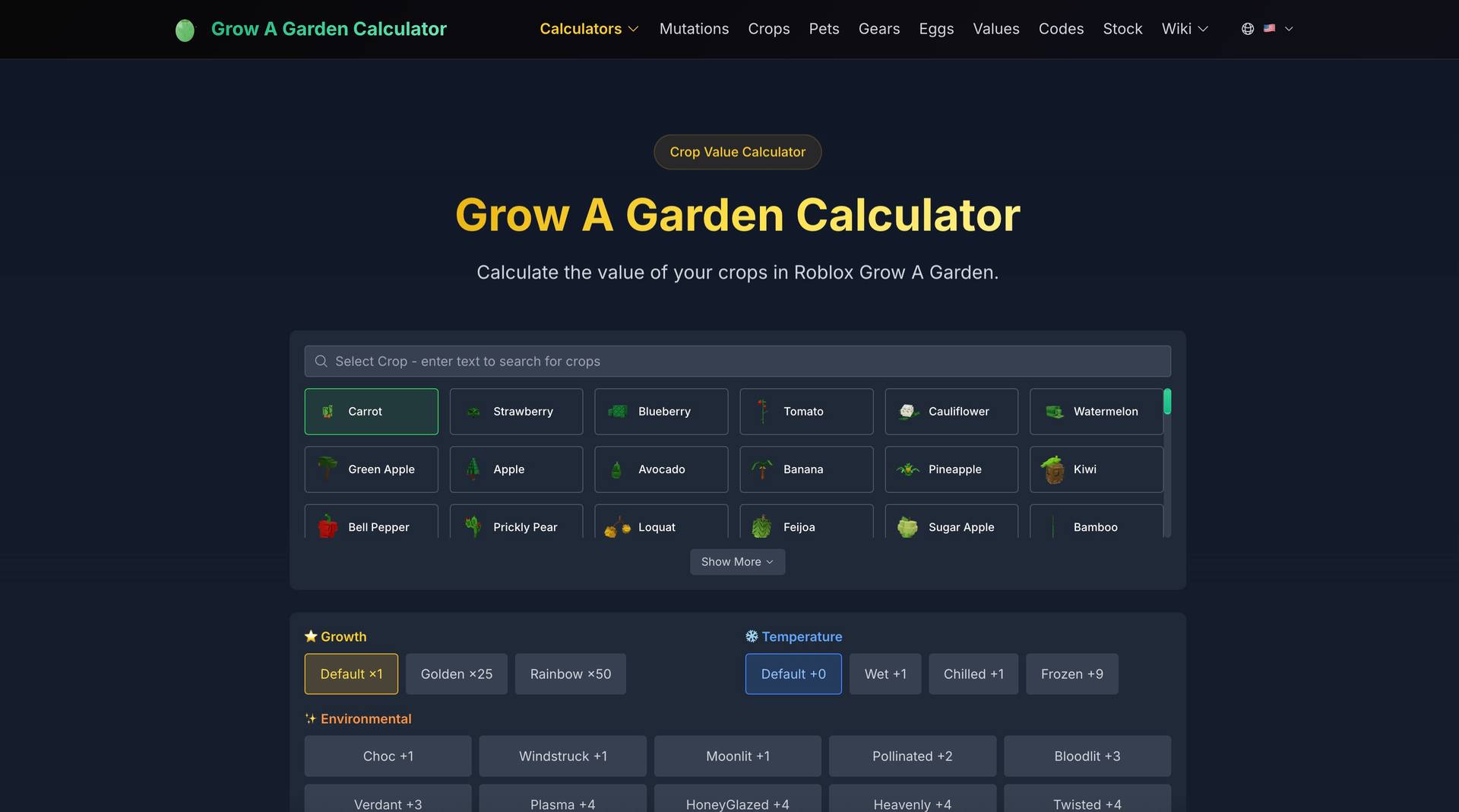Expand the Wiki dropdown

click(x=1184, y=29)
